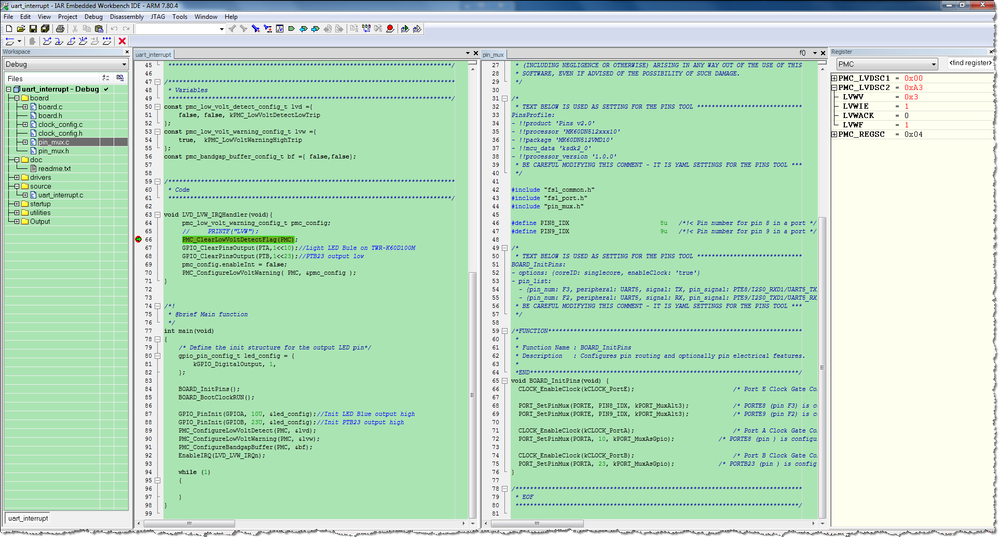Click the Step Out debug icon
Viewport: 999px width, 537px height.
(71, 41)
